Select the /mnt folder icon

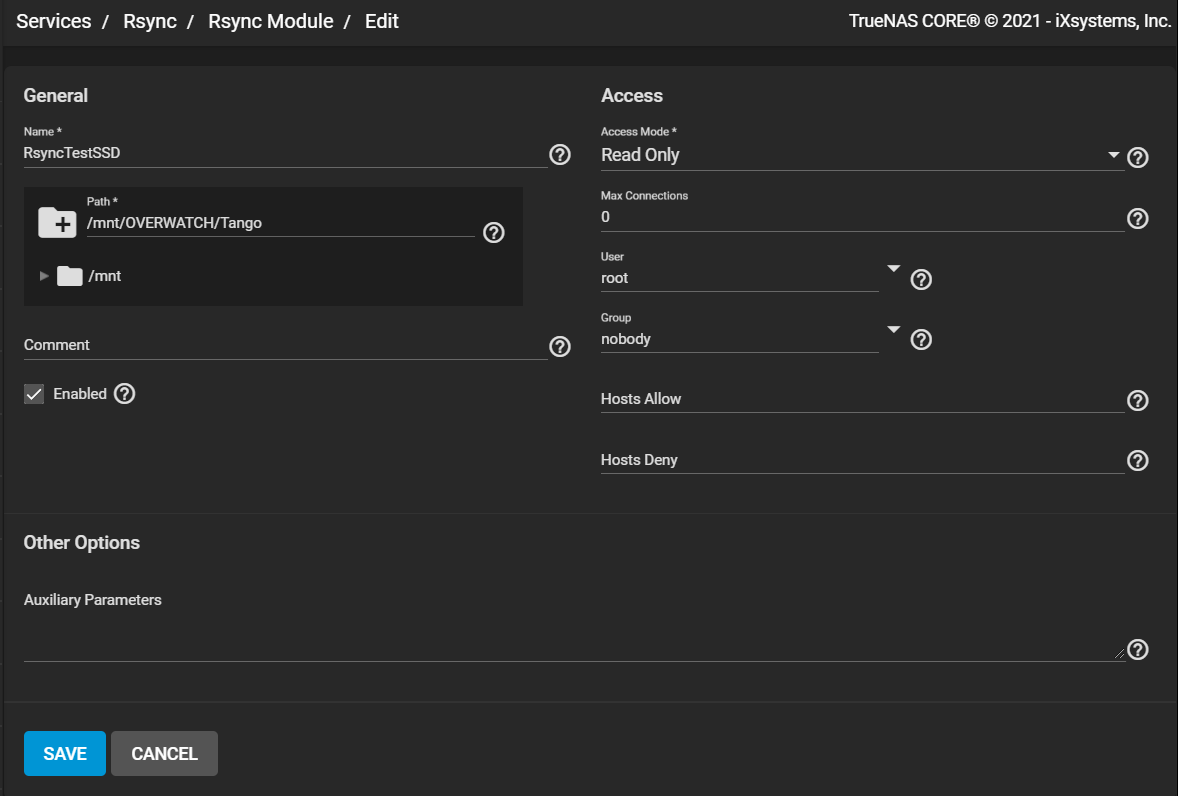tap(70, 276)
